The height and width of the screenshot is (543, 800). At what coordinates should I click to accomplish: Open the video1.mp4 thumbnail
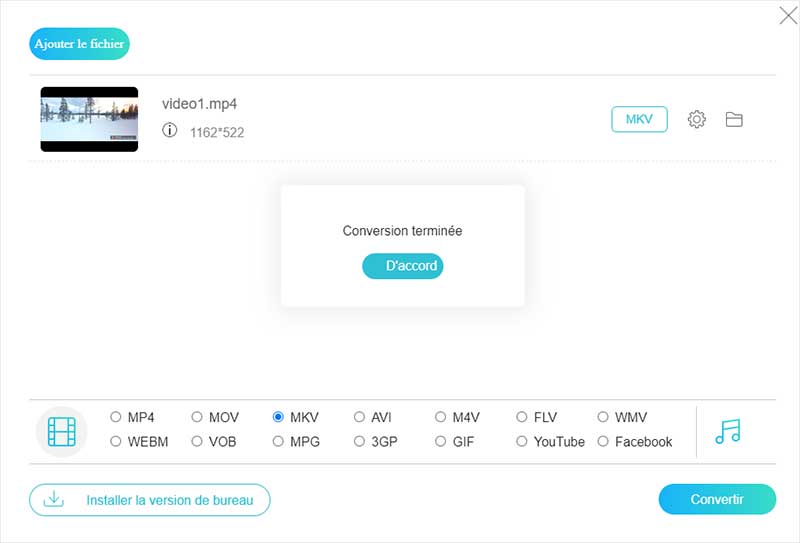coord(89,119)
